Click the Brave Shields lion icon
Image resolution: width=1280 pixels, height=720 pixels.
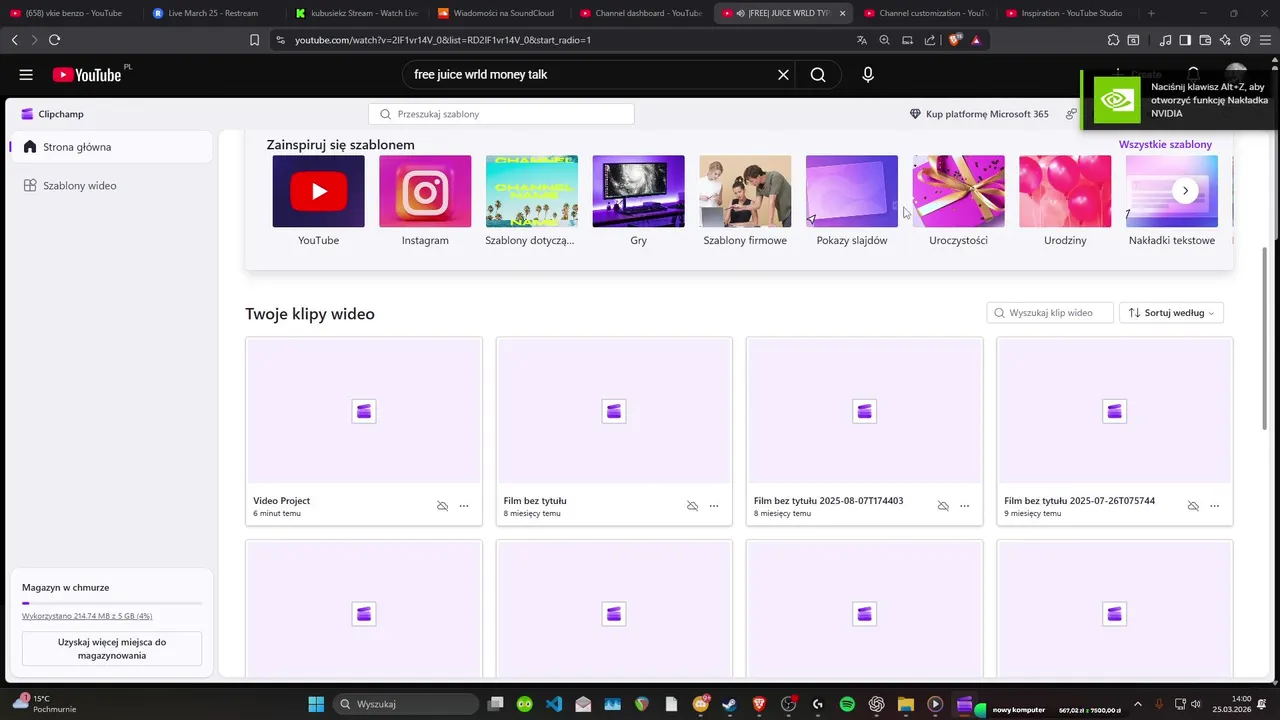954,40
